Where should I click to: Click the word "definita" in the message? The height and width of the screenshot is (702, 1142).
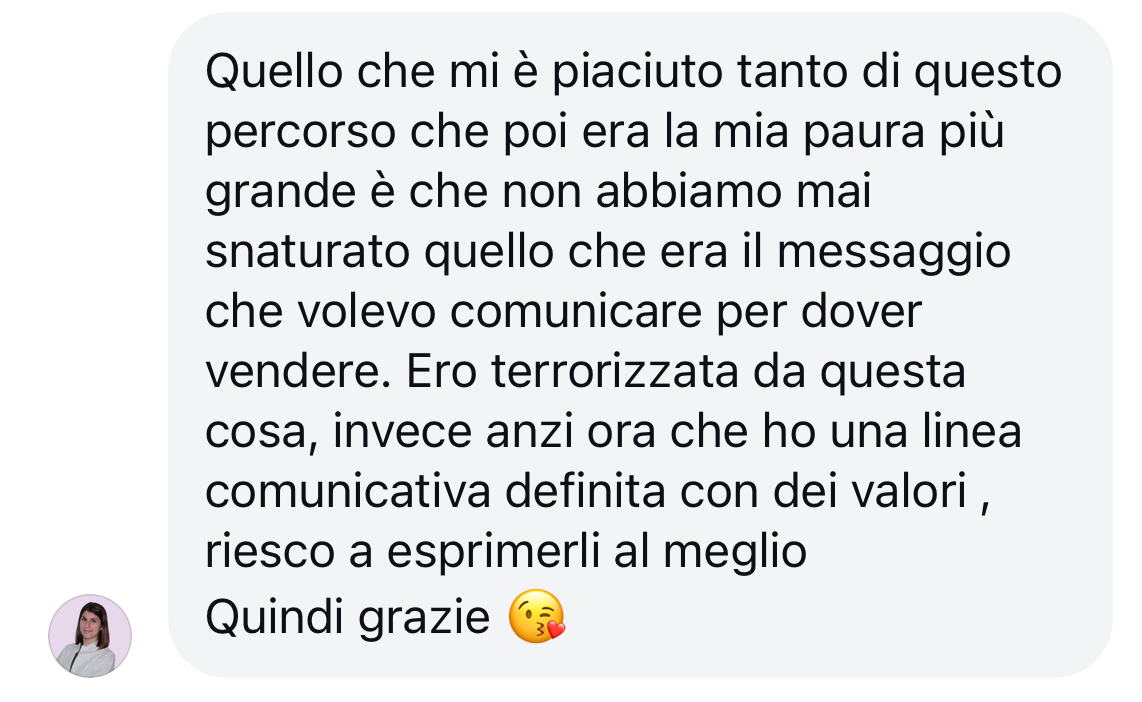(x=586, y=491)
